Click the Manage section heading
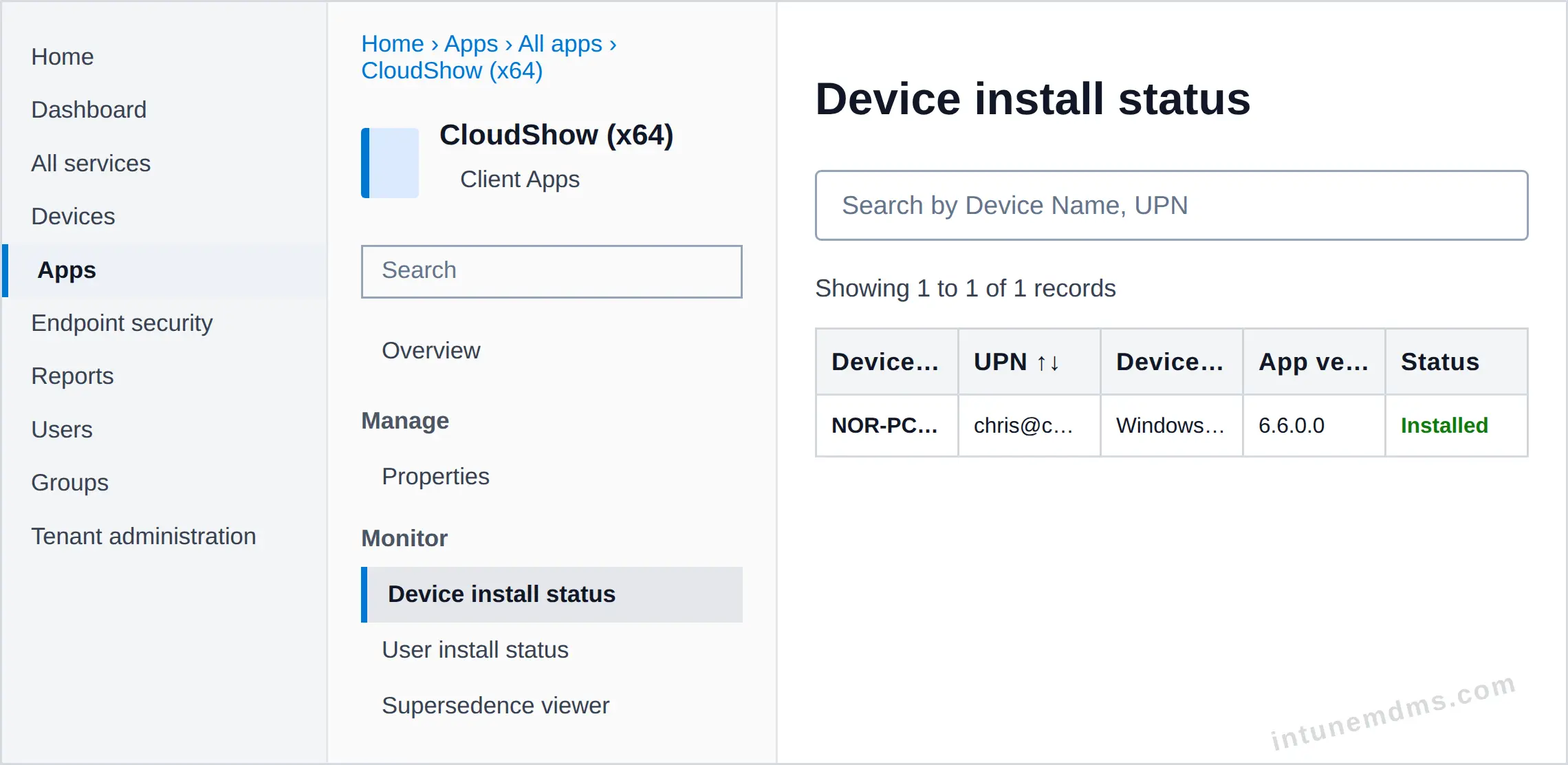 click(x=405, y=420)
